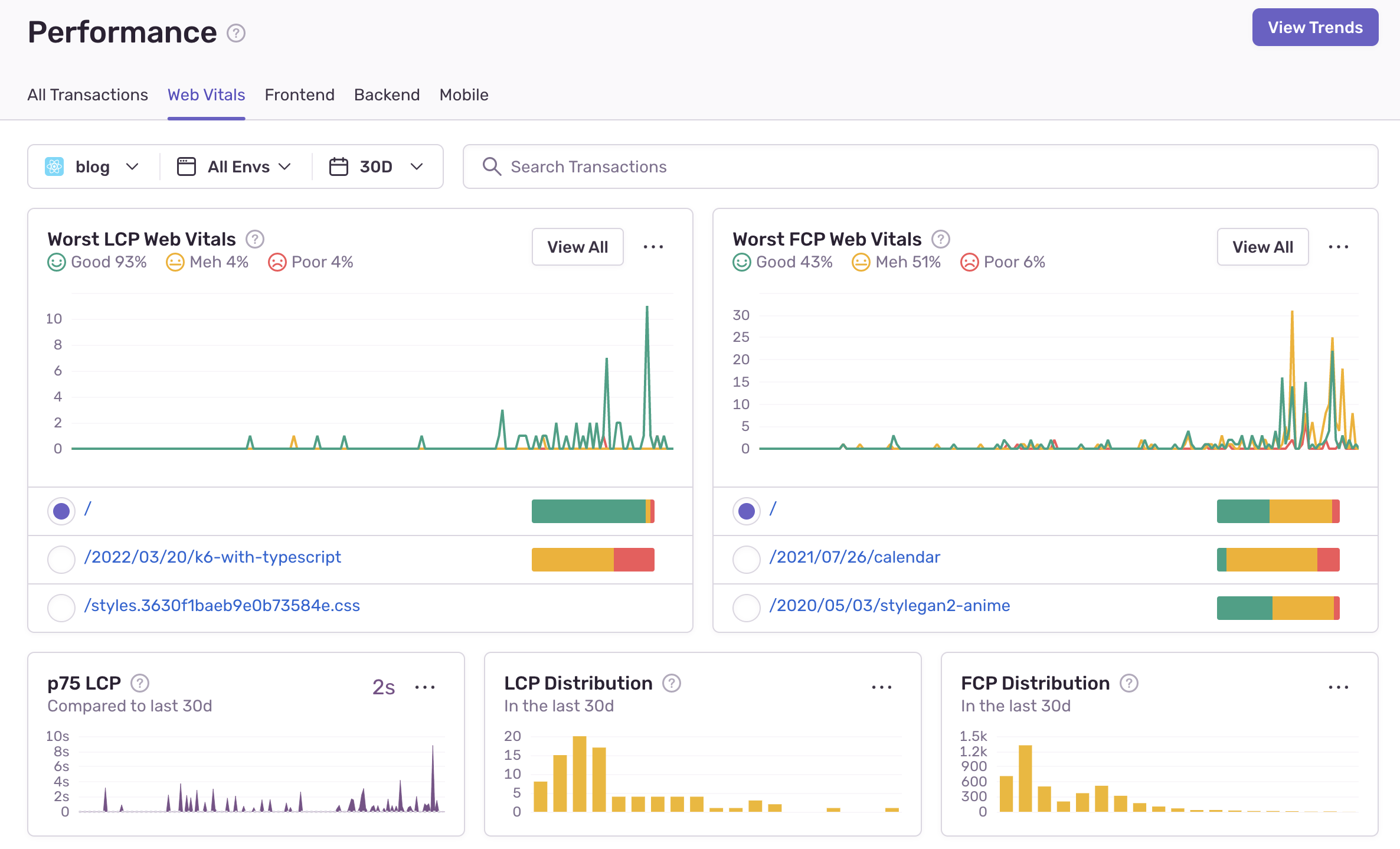Click help icon beside LCP Distribution
The image size is (1400, 849).
(672, 683)
